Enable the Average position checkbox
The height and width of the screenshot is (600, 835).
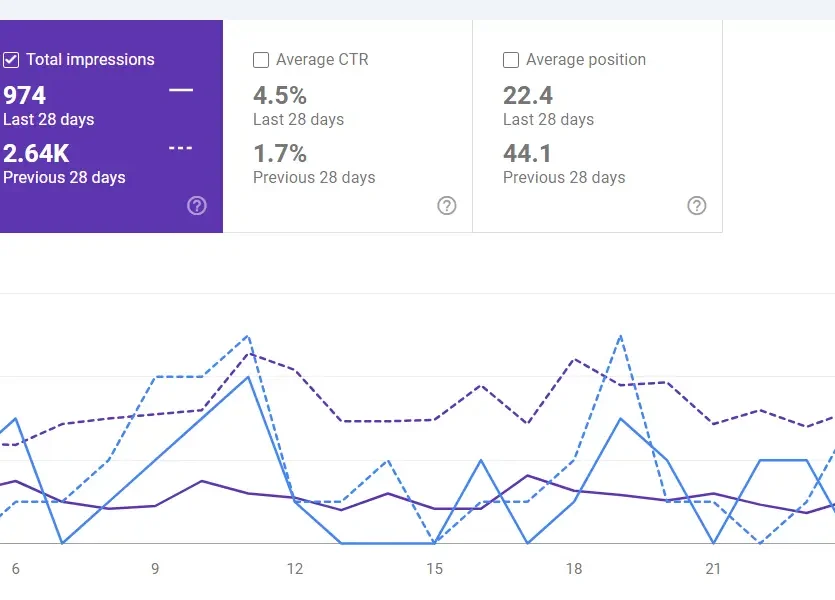pos(511,60)
